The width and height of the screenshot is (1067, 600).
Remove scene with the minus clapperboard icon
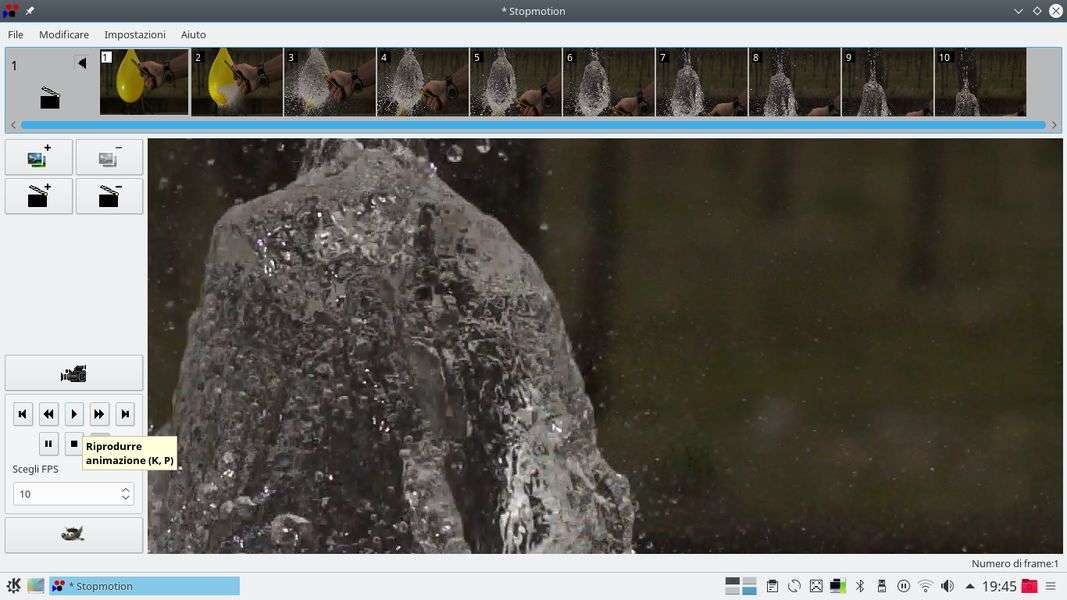click(x=110, y=197)
